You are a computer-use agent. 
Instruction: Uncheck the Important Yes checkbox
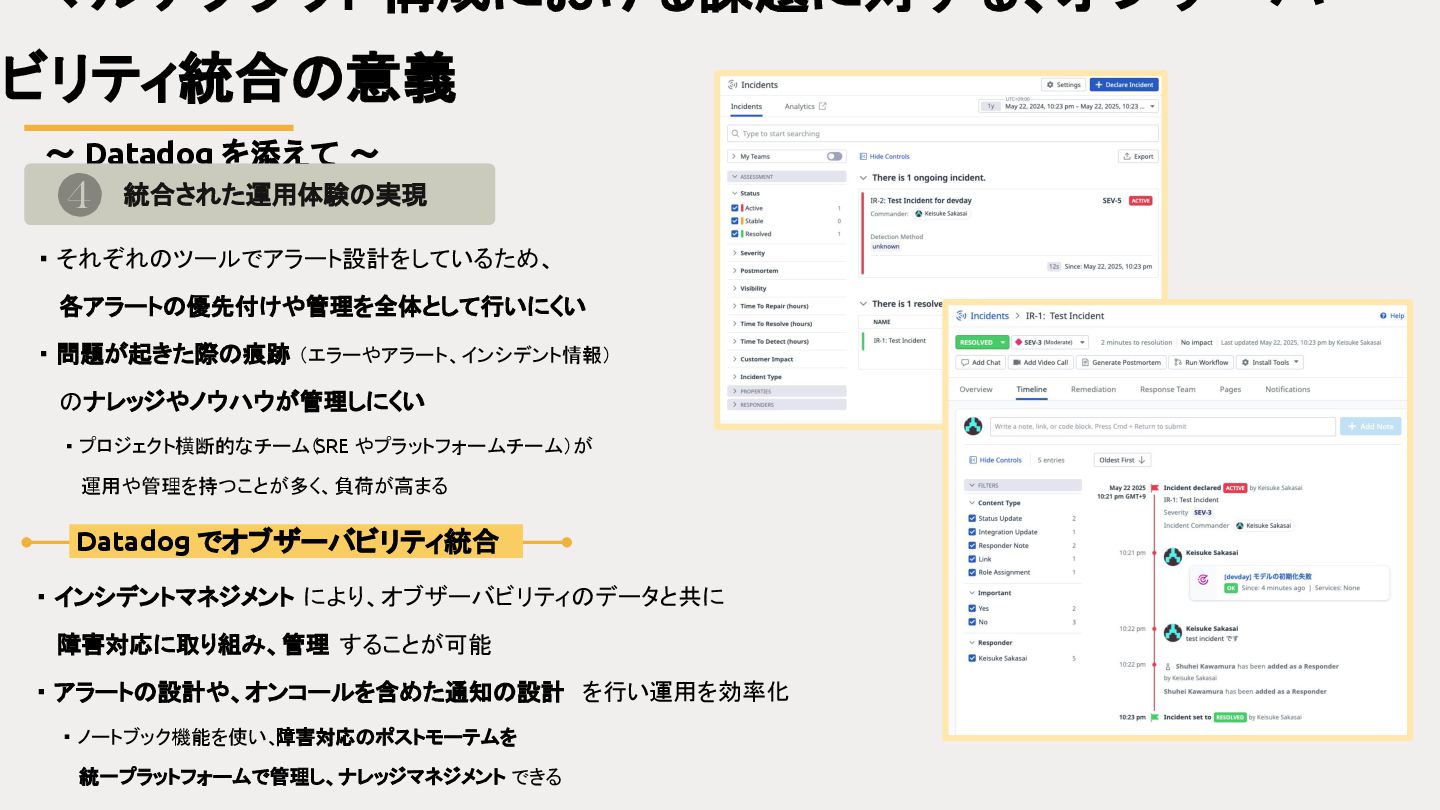(x=972, y=608)
